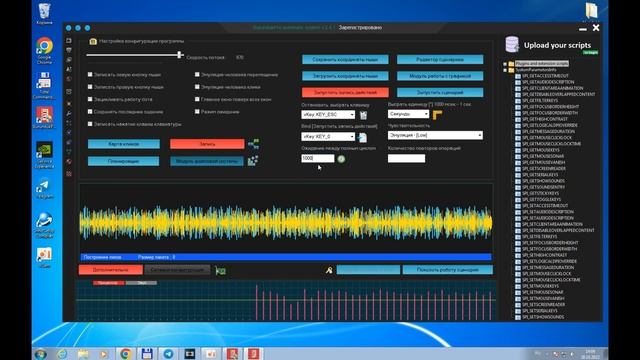Toggle the 'Записать нажатия клавиш клавиатуры' checkbox
This screenshot has height=360, width=640.
[90, 124]
